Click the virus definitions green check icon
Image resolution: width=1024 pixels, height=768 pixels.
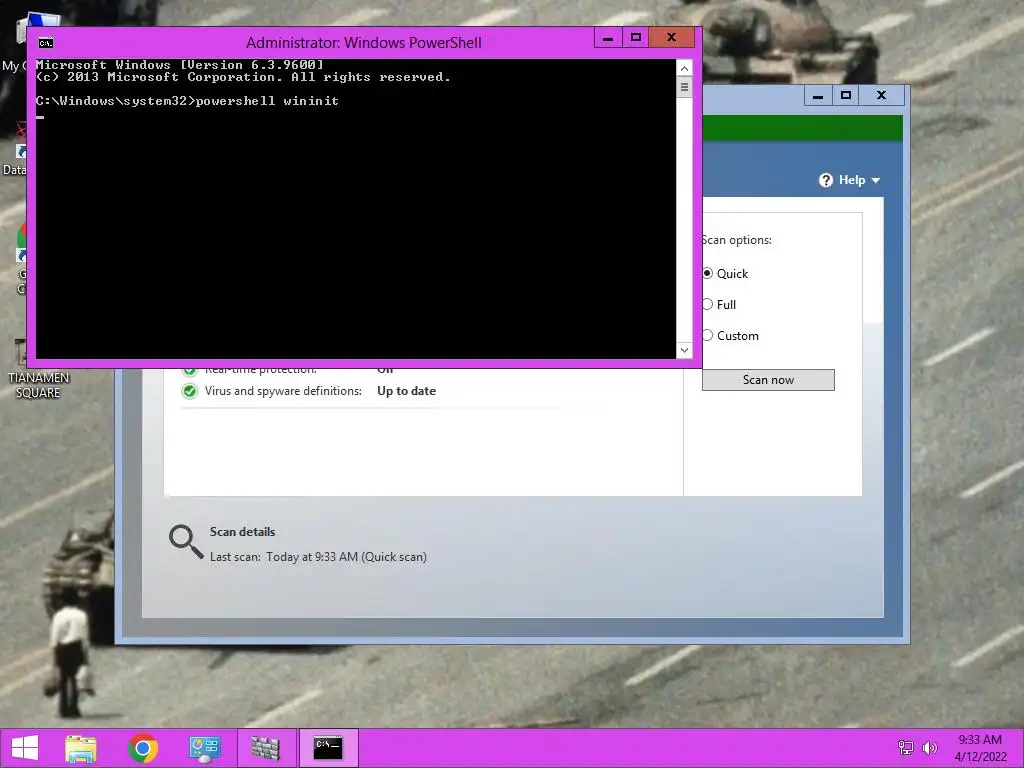tap(189, 391)
